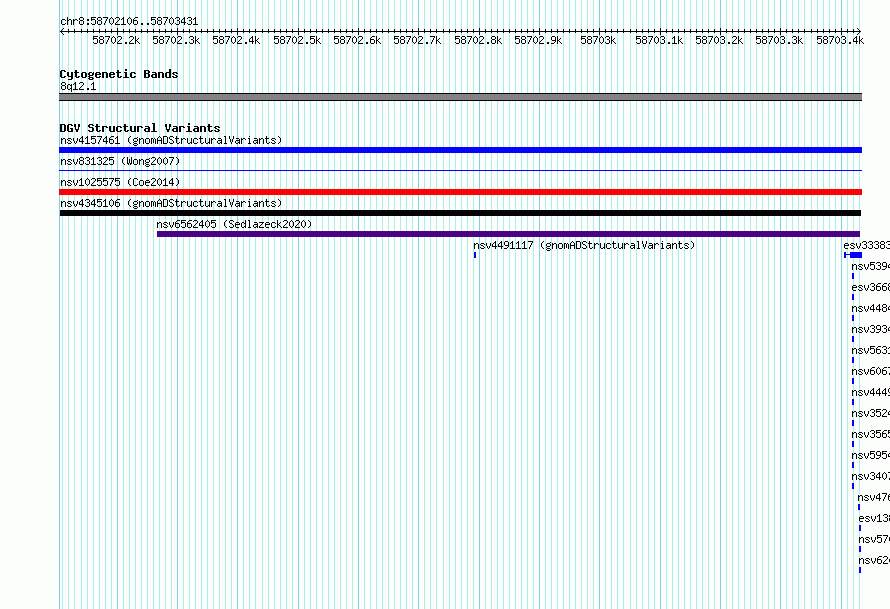
Task: Click the 58702.8k ruler tick label
Action: tap(478, 40)
